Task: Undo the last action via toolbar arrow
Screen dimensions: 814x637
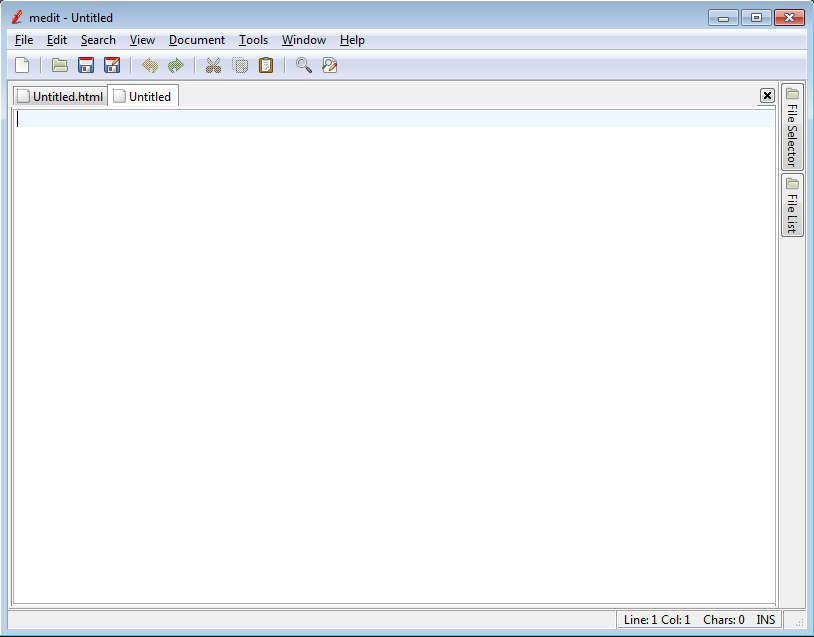Action: tap(150, 65)
